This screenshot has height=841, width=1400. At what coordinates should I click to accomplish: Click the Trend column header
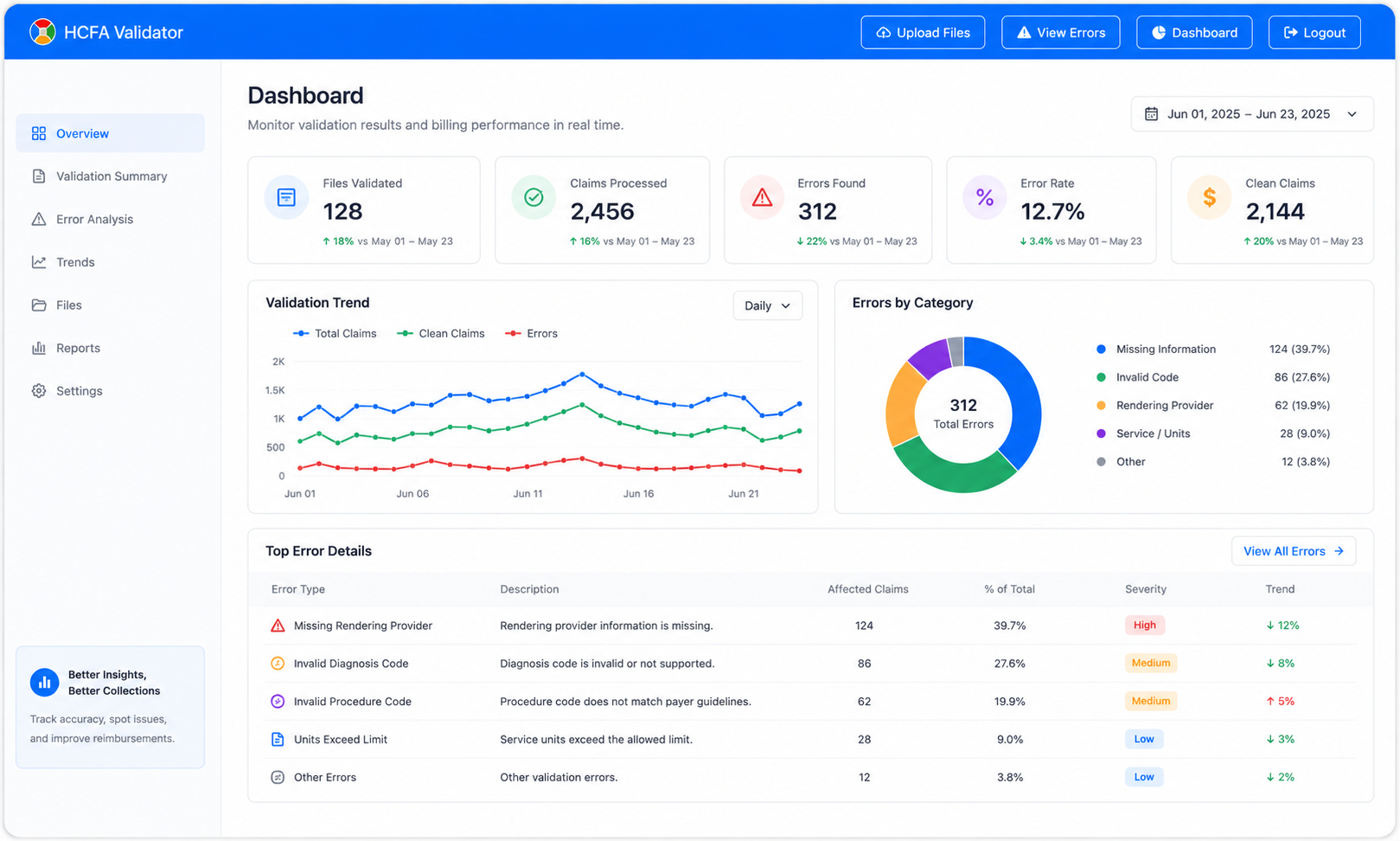point(1280,589)
